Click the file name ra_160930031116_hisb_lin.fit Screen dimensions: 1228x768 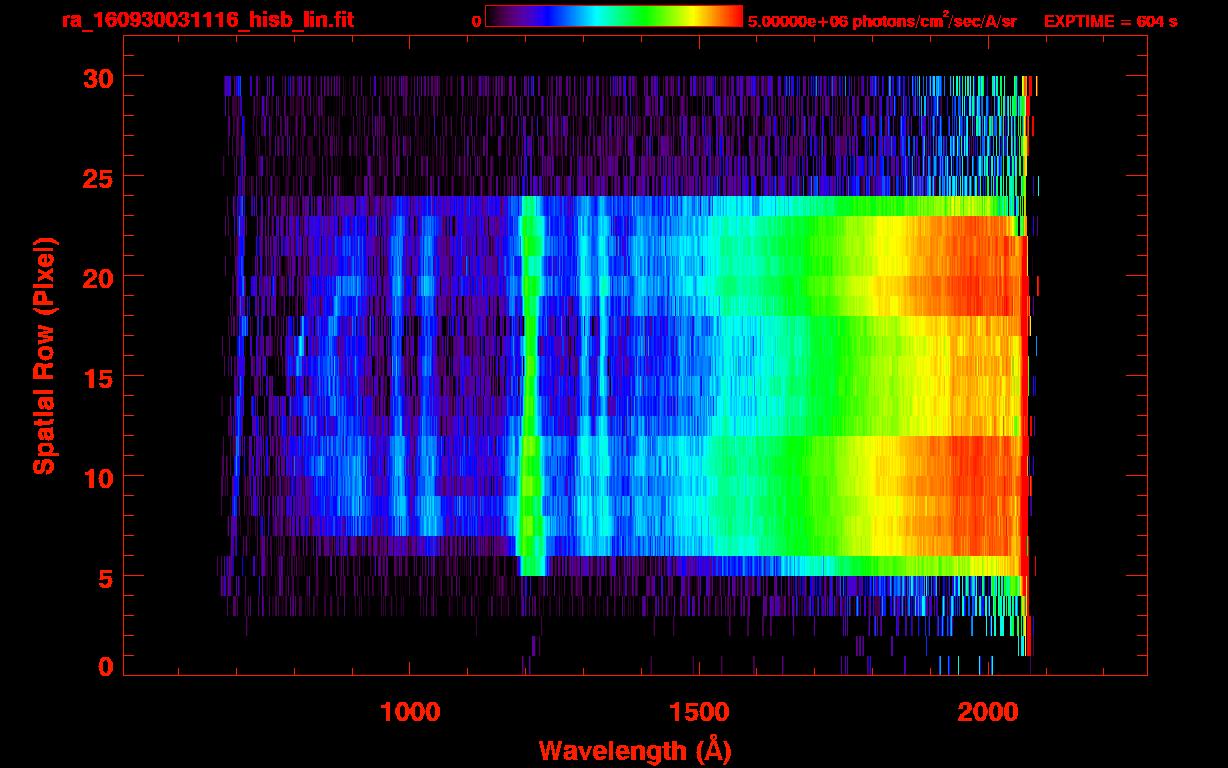tap(206, 20)
